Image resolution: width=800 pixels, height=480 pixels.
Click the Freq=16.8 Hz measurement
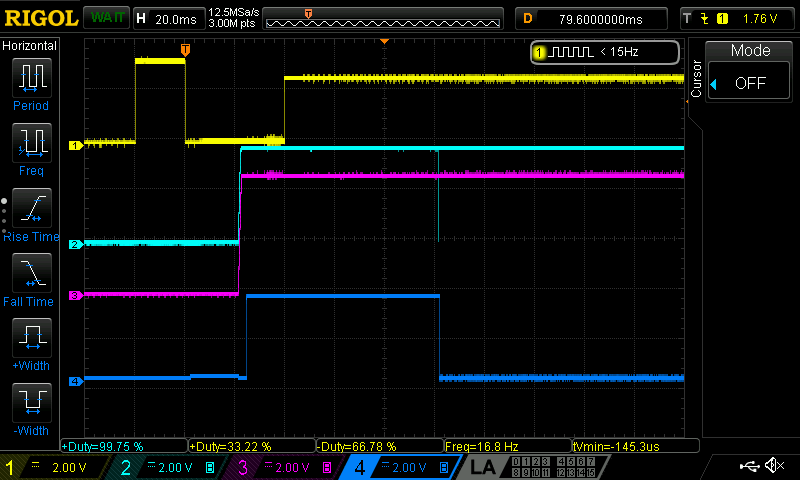click(x=508, y=446)
